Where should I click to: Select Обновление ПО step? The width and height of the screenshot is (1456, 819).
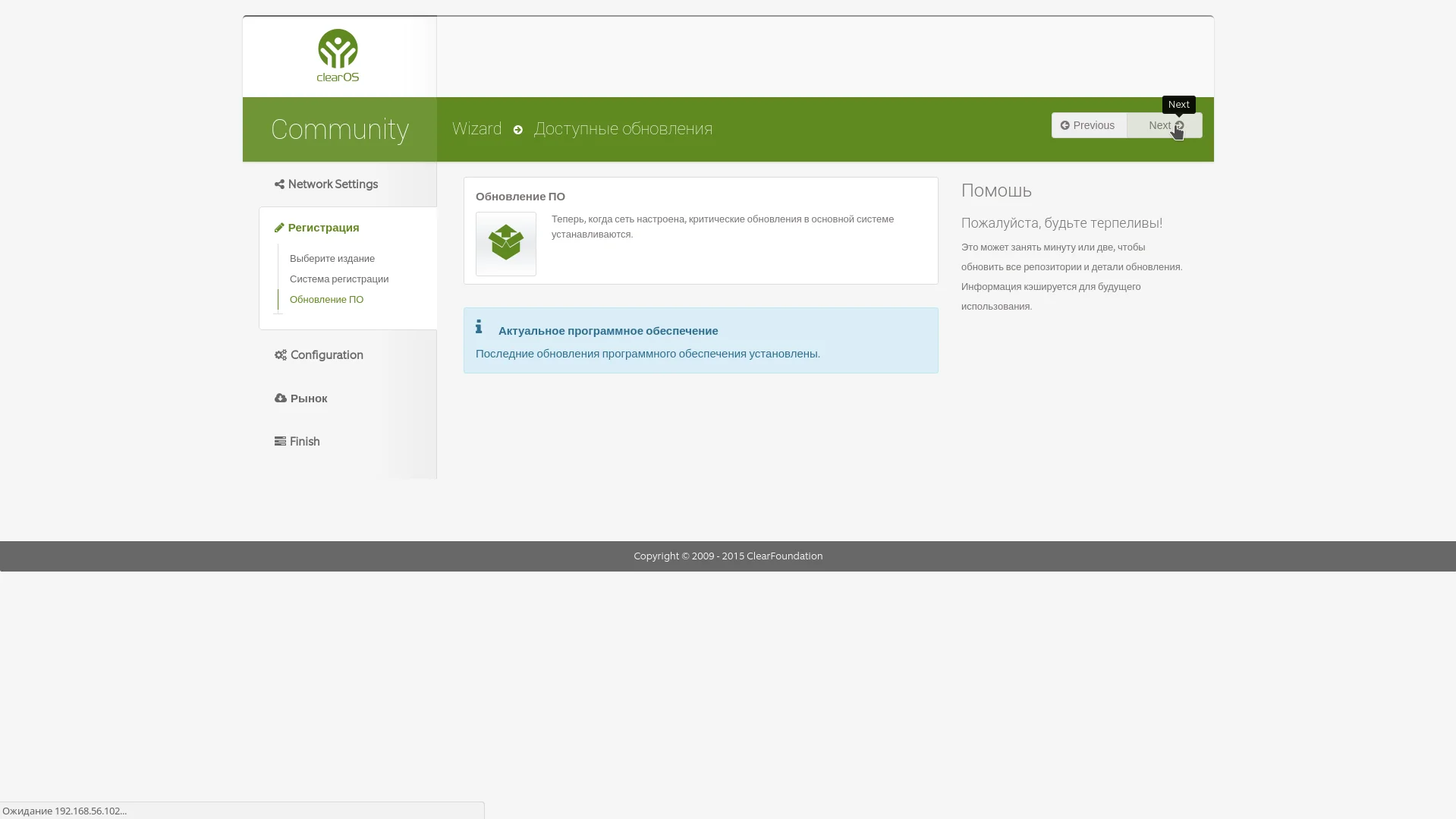[x=326, y=300]
